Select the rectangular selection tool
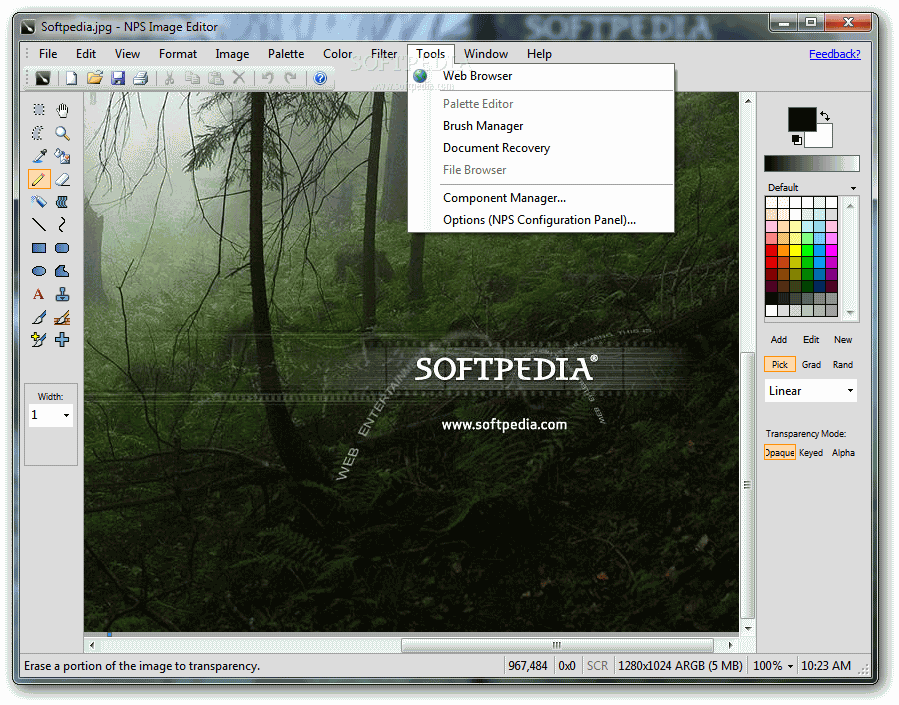Screen dimensions: 899x705 (39, 109)
